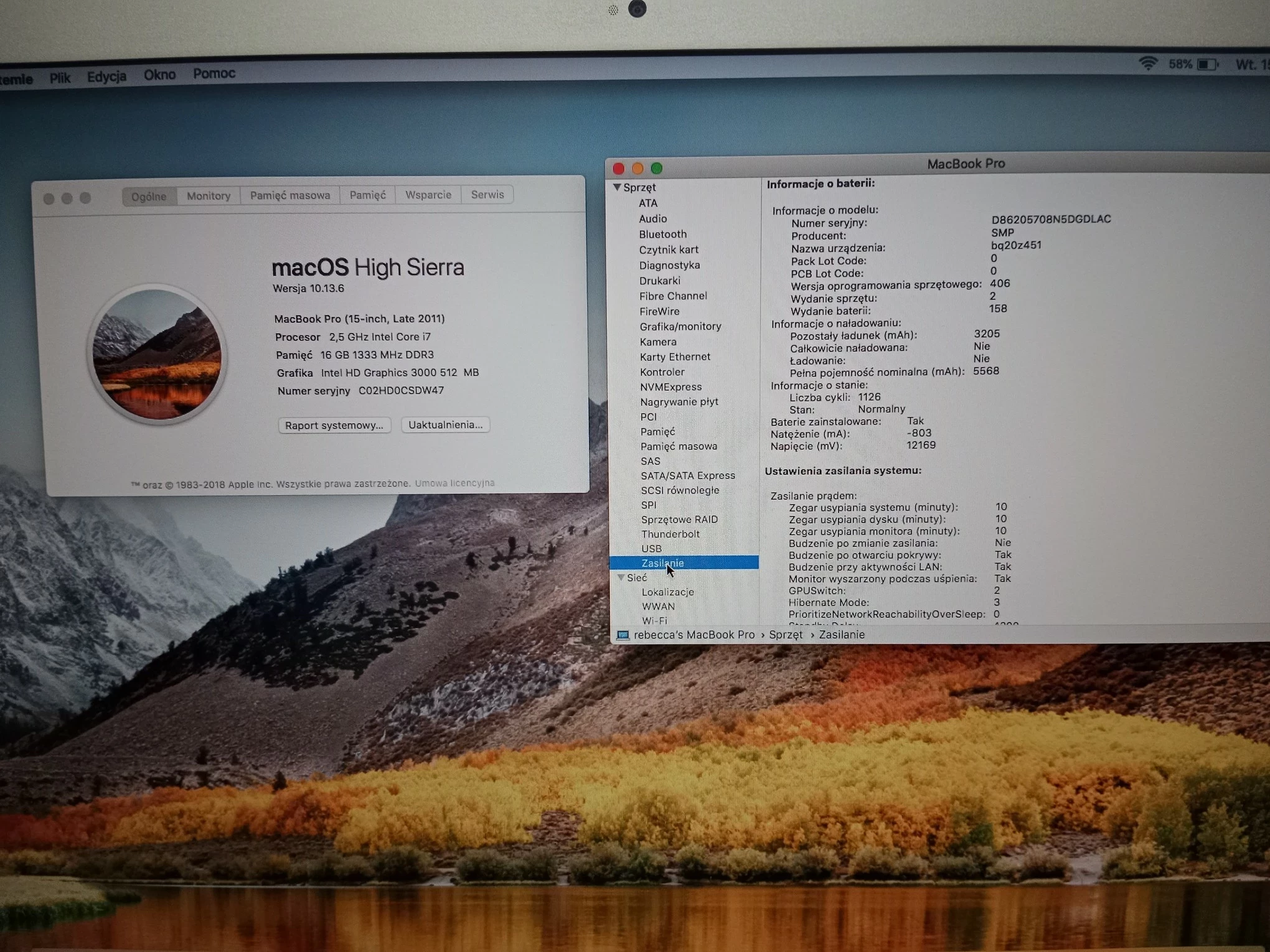Switch to the Serwis tab

[x=487, y=195]
